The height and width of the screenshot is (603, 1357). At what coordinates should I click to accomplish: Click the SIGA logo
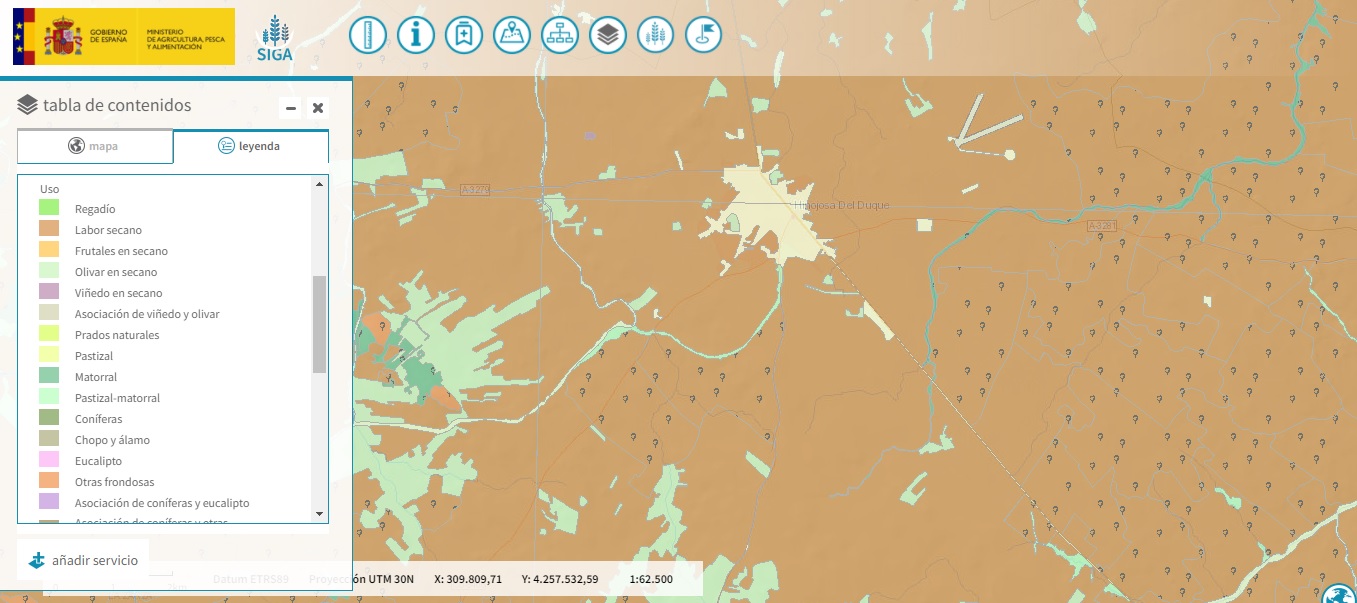[x=275, y=38]
